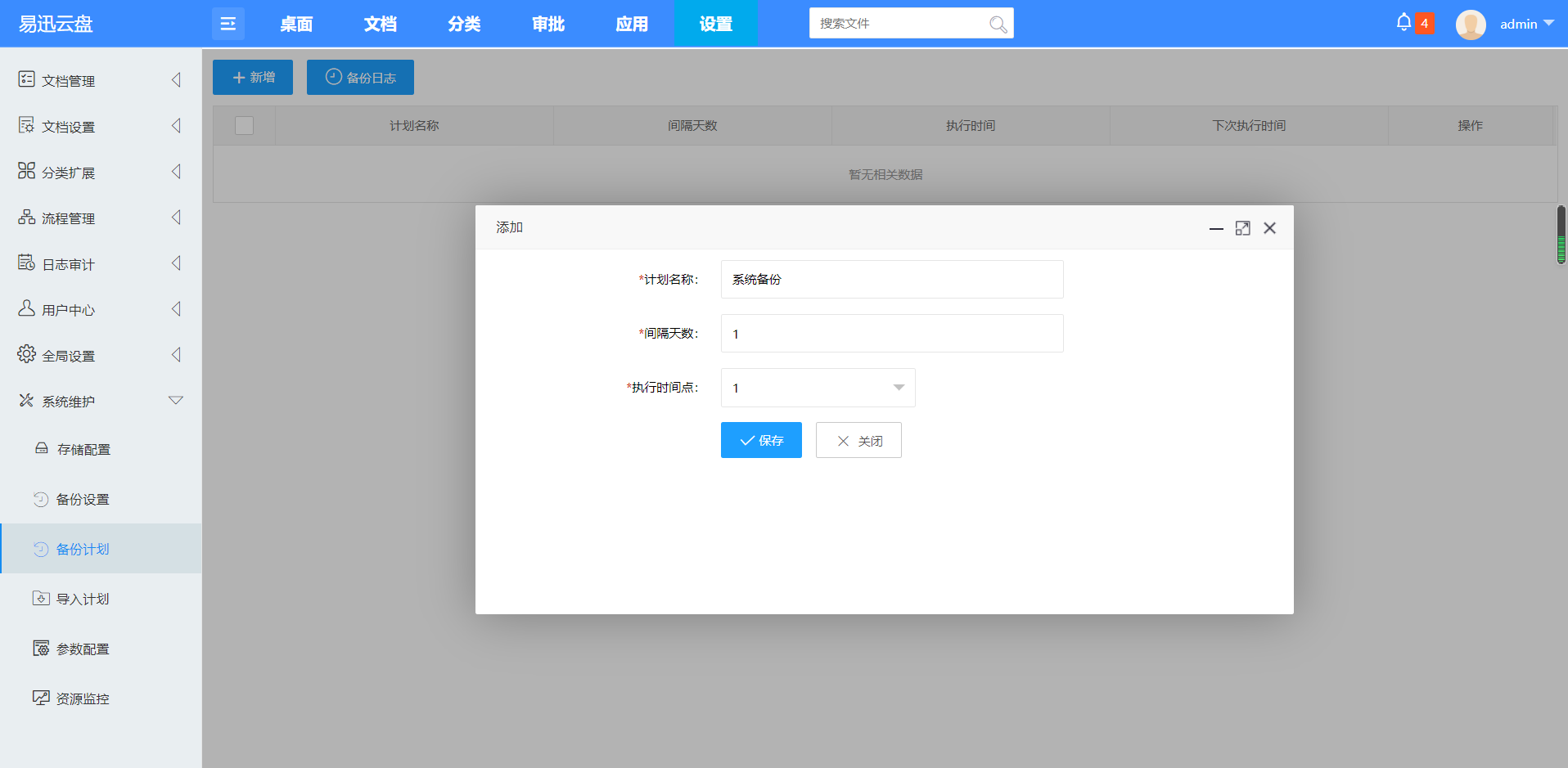This screenshot has height=768, width=1568.
Task: Click the 存储配置 storage icon
Action: (42, 448)
